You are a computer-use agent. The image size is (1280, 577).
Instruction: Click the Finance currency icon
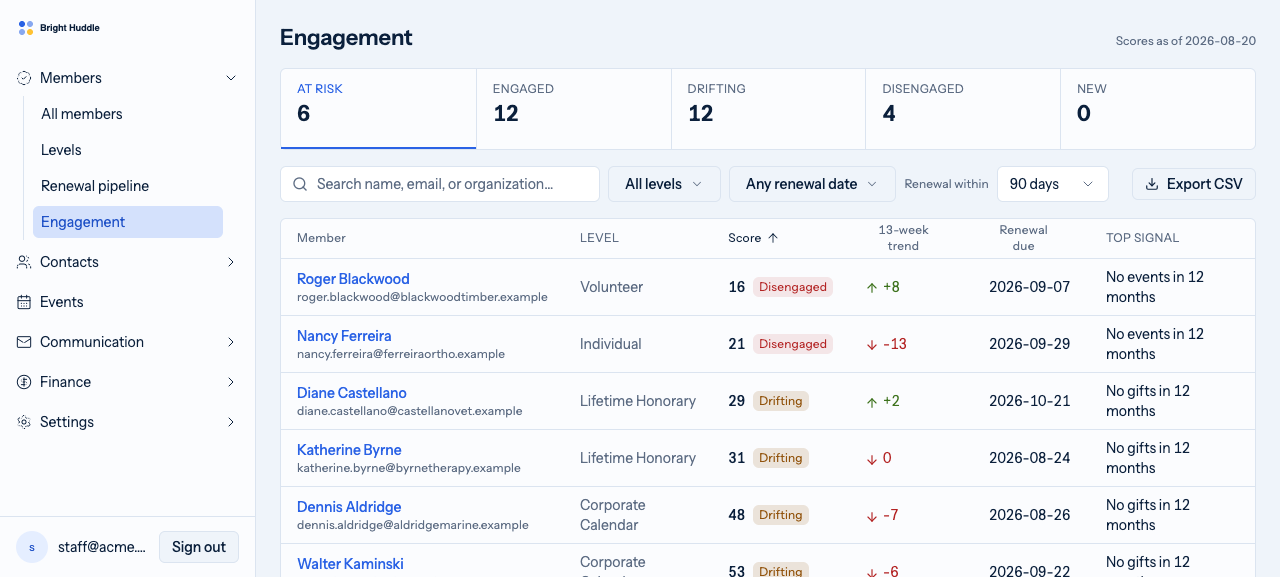click(24, 382)
